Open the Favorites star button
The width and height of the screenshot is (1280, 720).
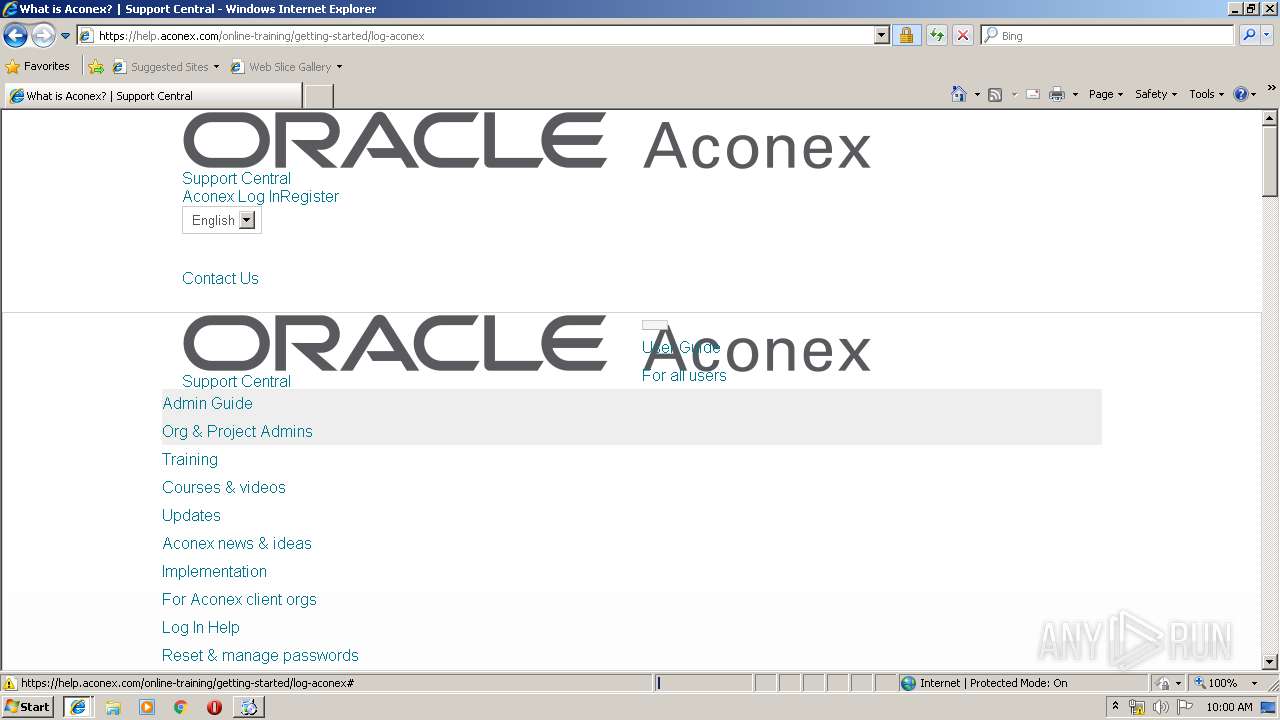coord(38,66)
